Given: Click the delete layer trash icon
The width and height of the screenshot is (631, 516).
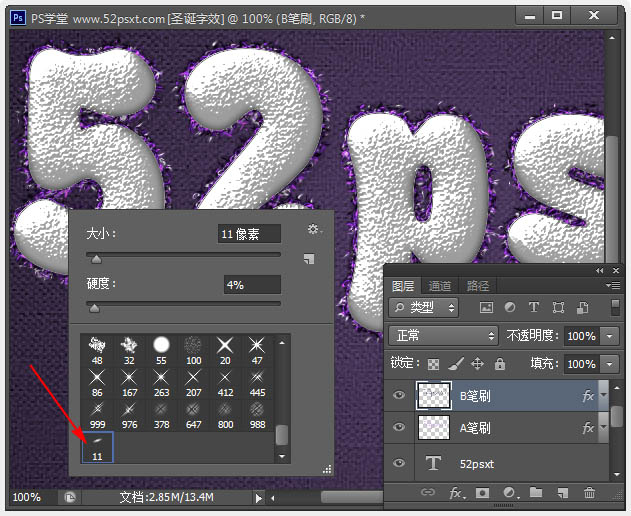Looking at the screenshot, I should click(589, 493).
